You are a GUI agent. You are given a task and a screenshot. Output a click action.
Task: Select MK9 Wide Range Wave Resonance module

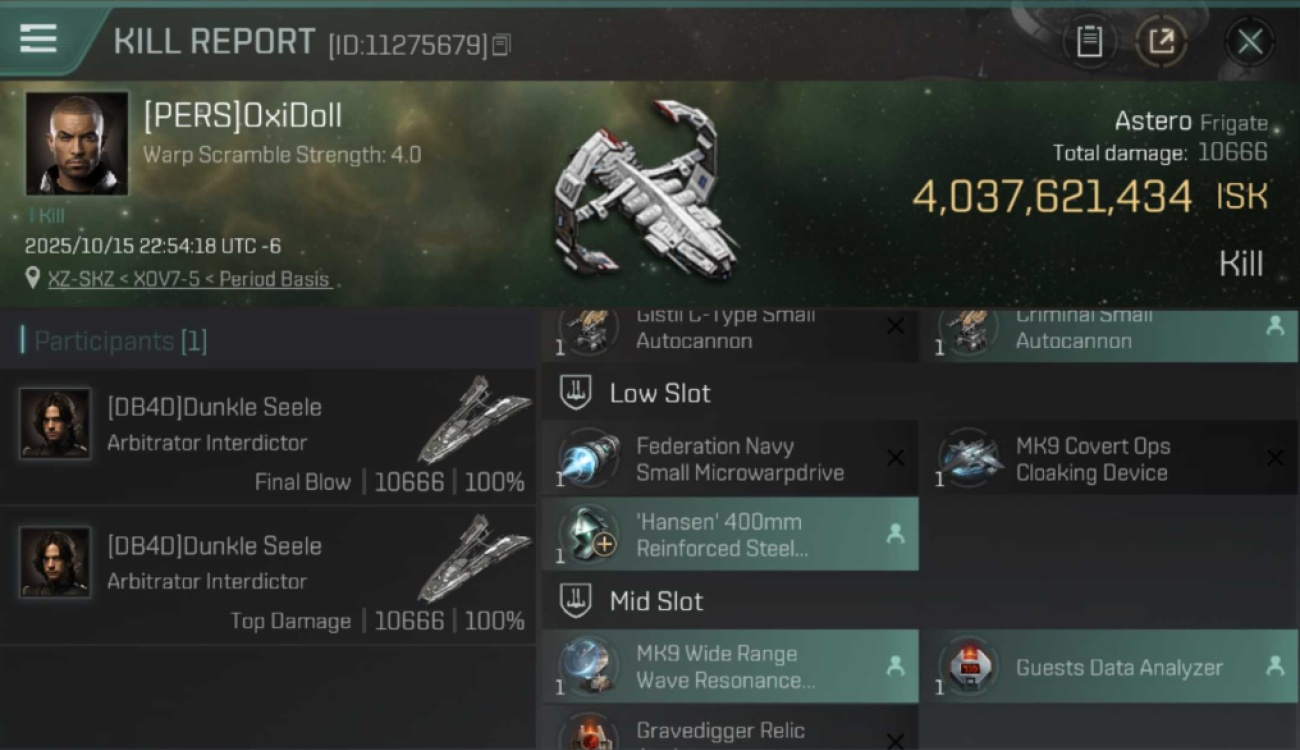point(730,667)
